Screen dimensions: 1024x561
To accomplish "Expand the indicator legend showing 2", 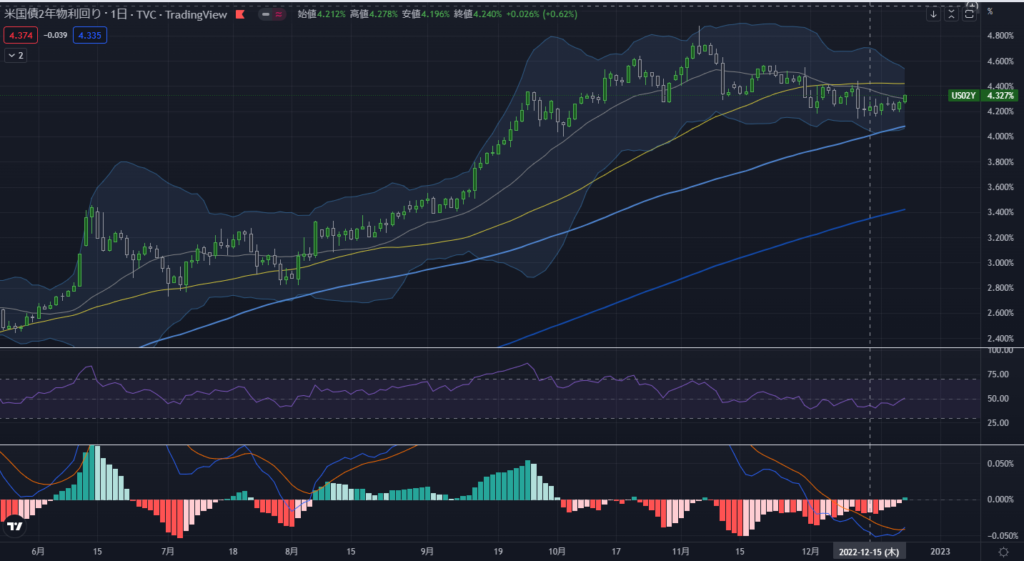I will point(15,55).
